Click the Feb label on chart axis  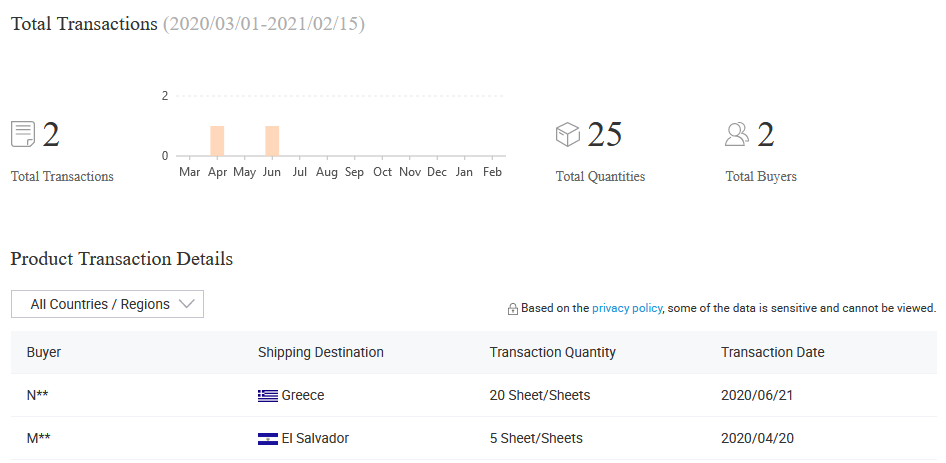[x=492, y=172]
